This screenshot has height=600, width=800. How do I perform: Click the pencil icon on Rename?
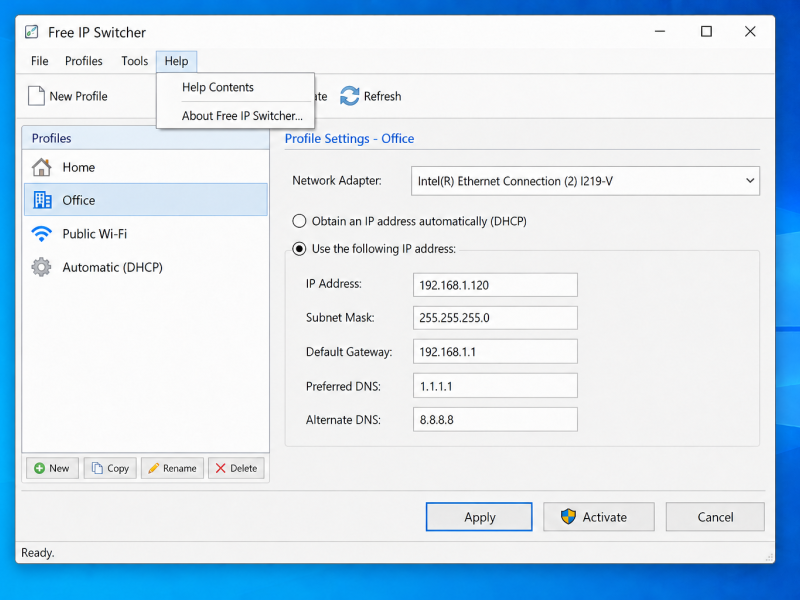pos(153,468)
